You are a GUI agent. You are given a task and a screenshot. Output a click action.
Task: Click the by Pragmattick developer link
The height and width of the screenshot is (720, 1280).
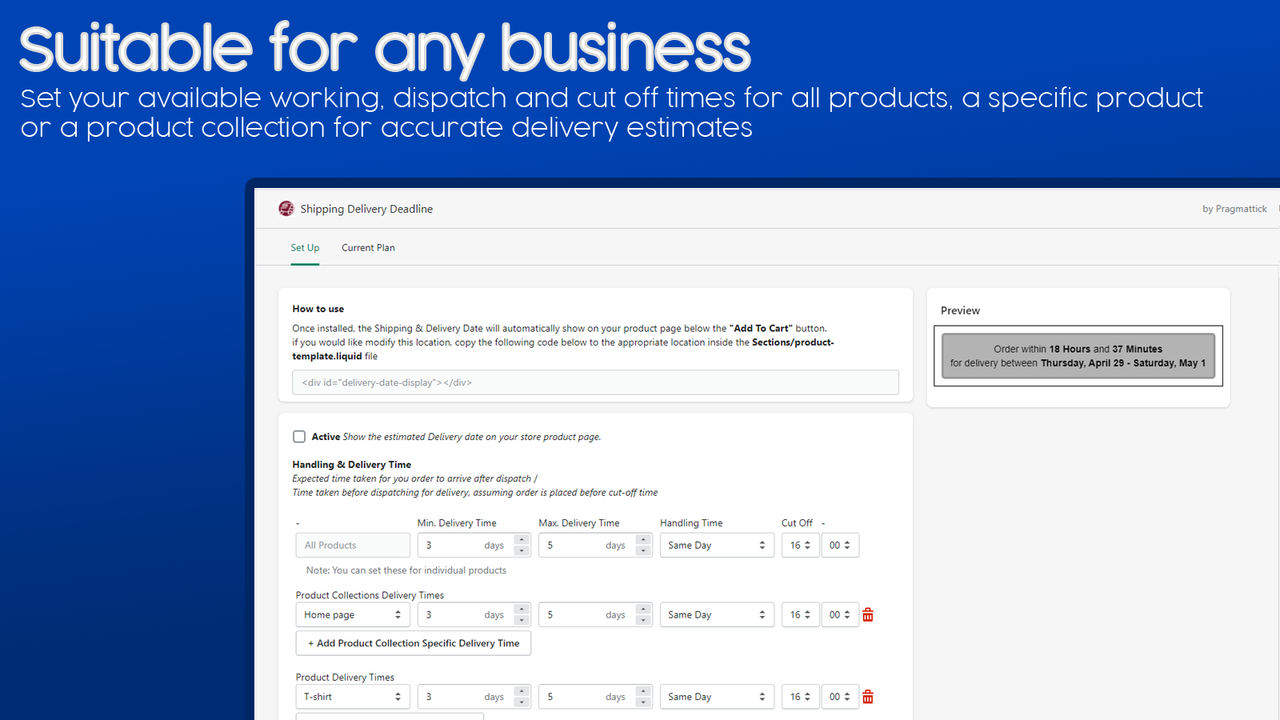1234,208
